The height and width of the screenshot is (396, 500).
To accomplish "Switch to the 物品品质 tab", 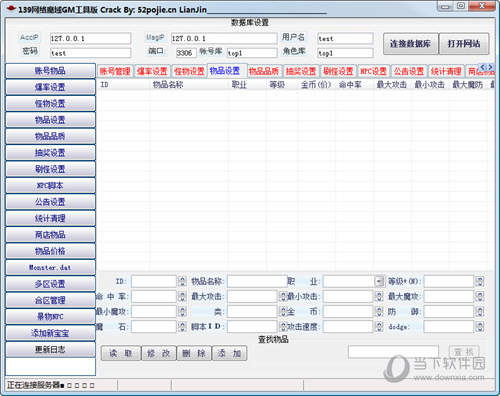I will point(264,71).
